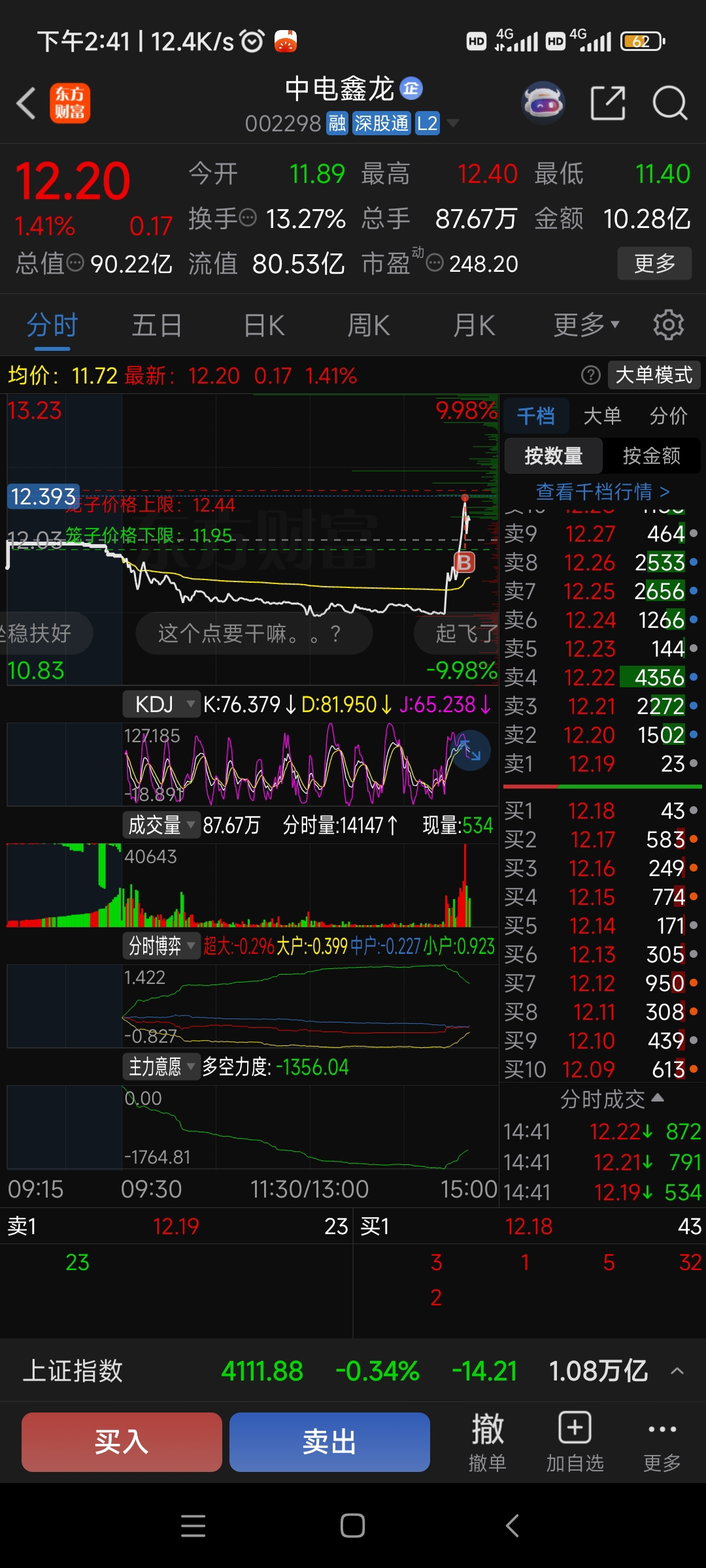Tap the enterprise badge beside 中电鑫龙
706x1568 pixels.
click(x=411, y=88)
